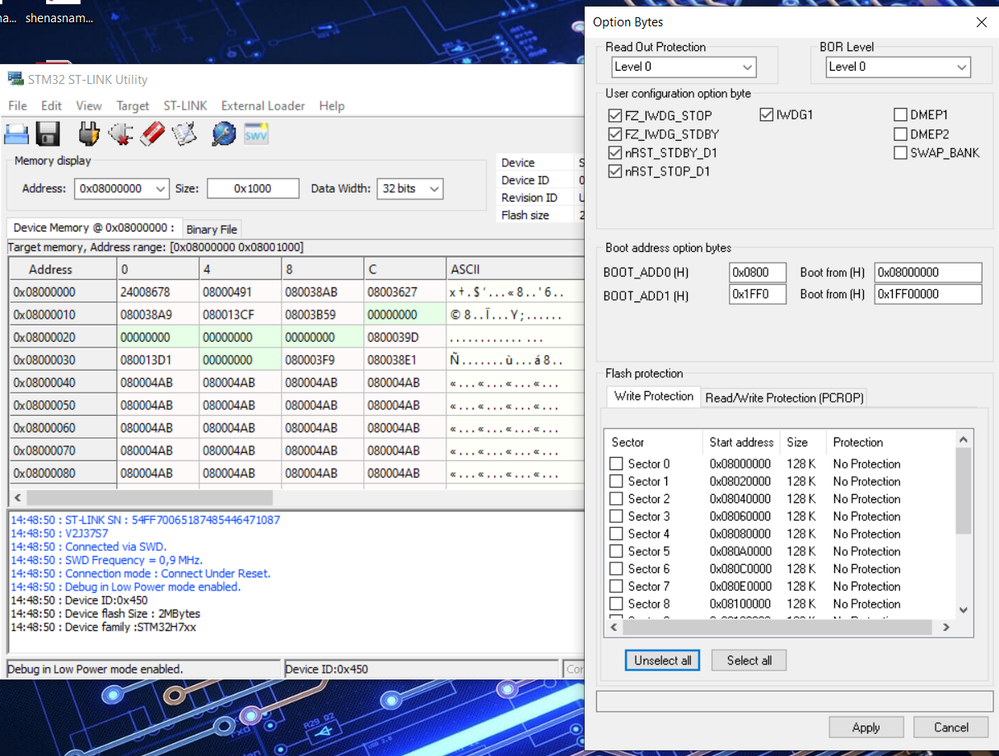The width and height of the screenshot is (999, 756).
Task: Click the Select all button
Action: point(749,660)
